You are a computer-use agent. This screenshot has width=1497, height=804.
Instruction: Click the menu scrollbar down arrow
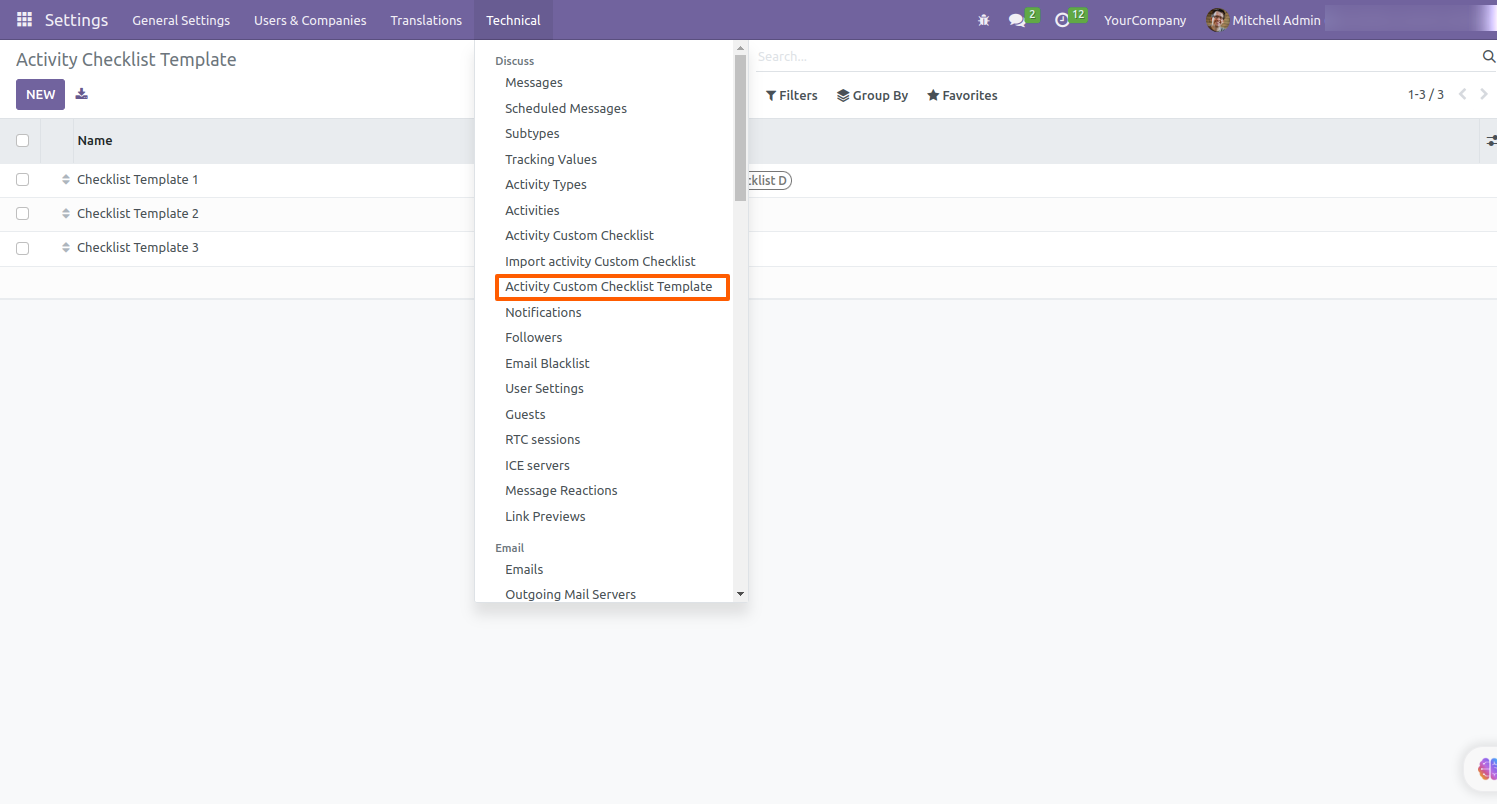(740, 594)
